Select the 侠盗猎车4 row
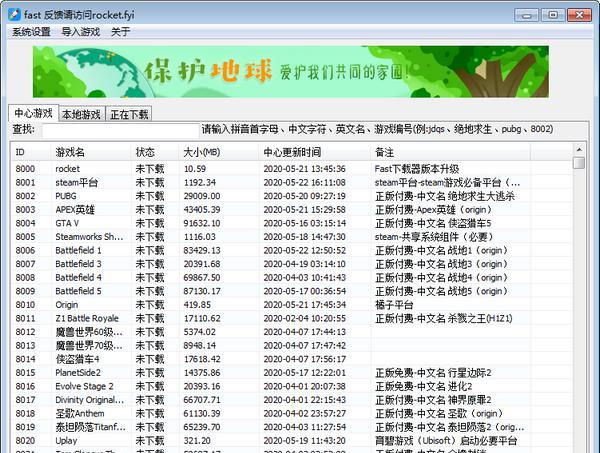 (292, 359)
